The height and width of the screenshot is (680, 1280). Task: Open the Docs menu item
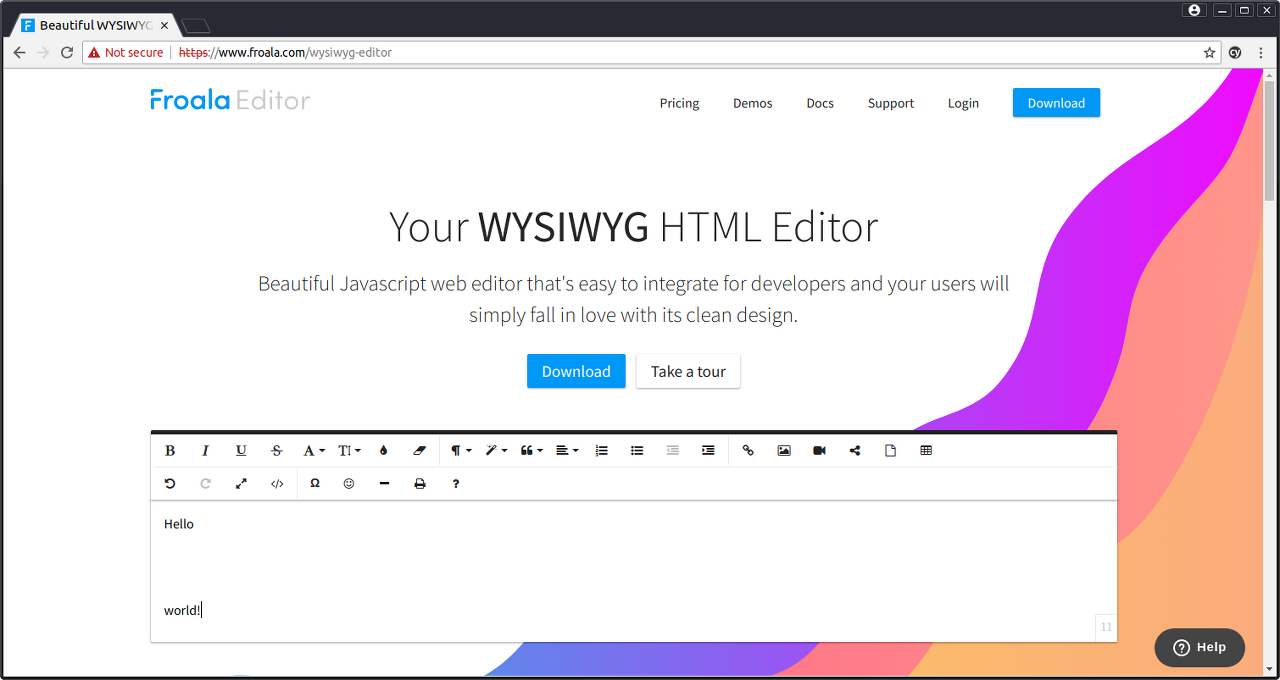820,103
